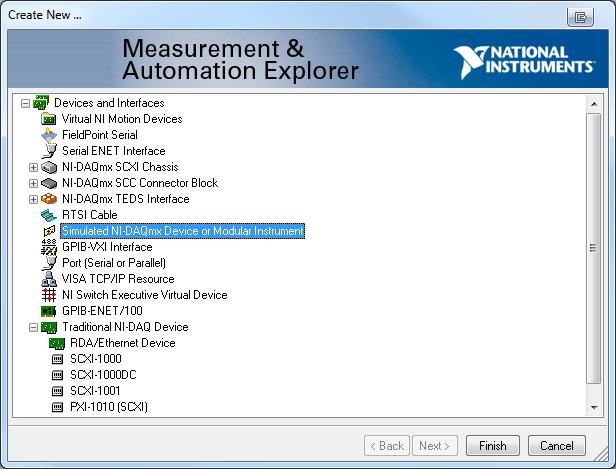The width and height of the screenshot is (616, 469).
Task: Click the Devices and Interfaces board icon
Action: click(x=41, y=103)
